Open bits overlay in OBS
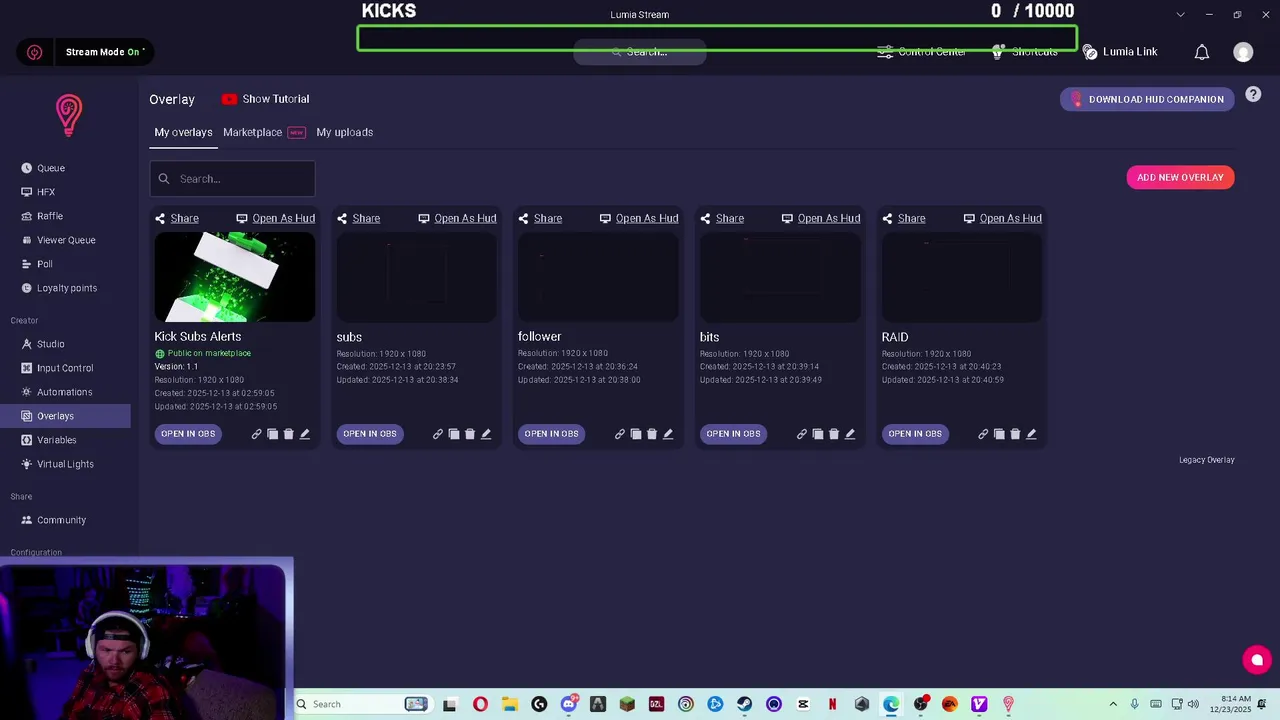The height and width of the screenshot is (720, 1280). click(733, 434)
